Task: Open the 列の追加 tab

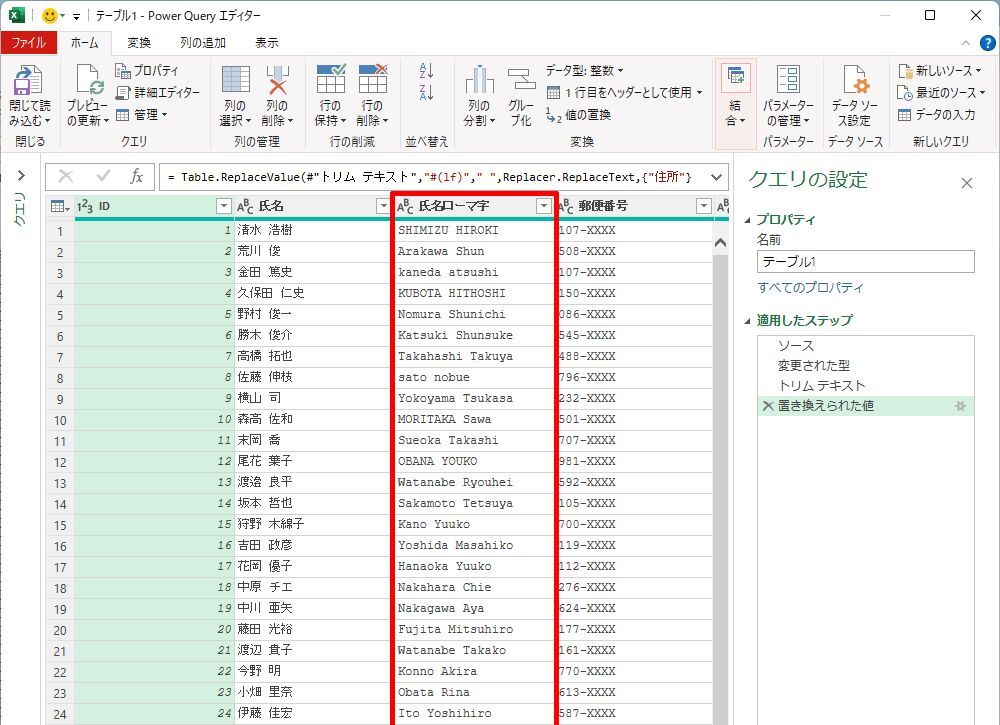Action: (203, 43)
